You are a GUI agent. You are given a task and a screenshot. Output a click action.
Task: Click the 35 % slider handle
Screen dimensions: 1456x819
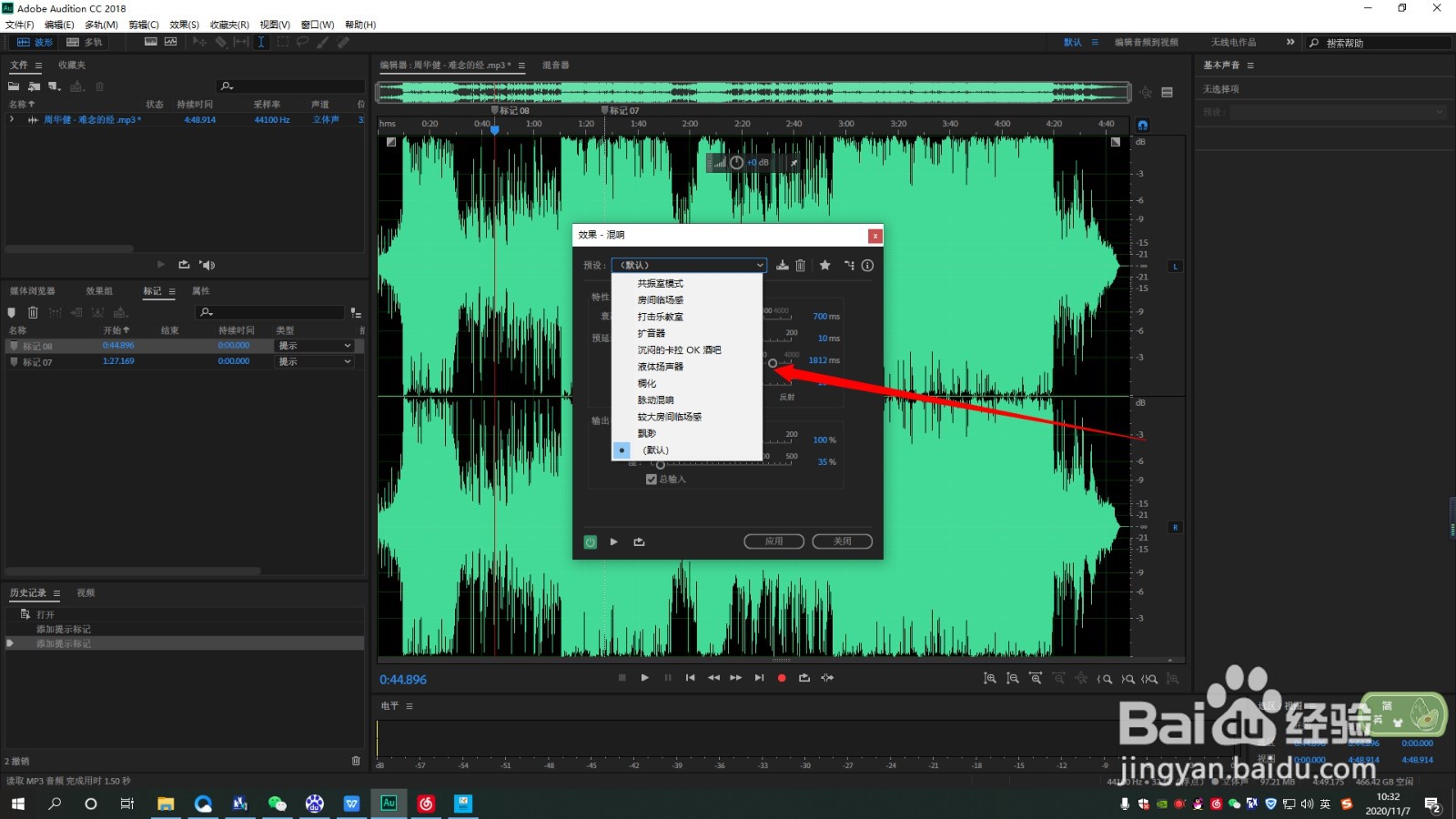pos(661,465)
